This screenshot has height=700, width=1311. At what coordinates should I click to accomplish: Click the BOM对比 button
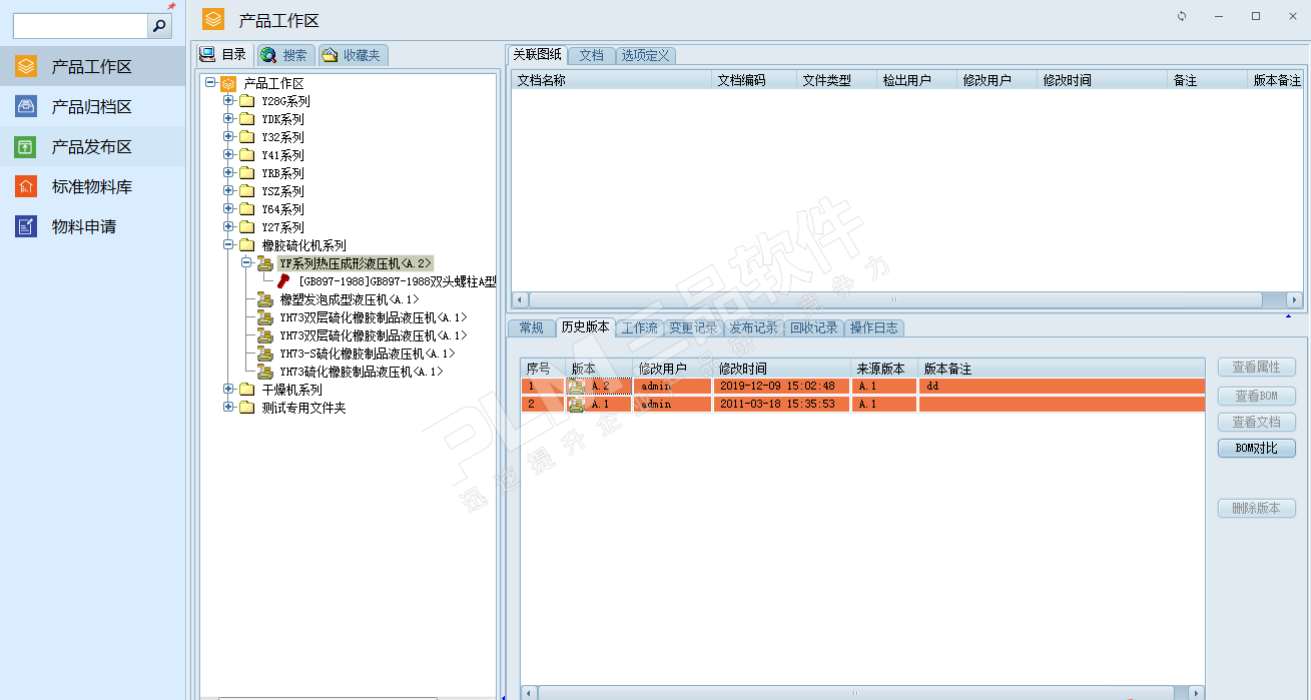[1256, 448]
